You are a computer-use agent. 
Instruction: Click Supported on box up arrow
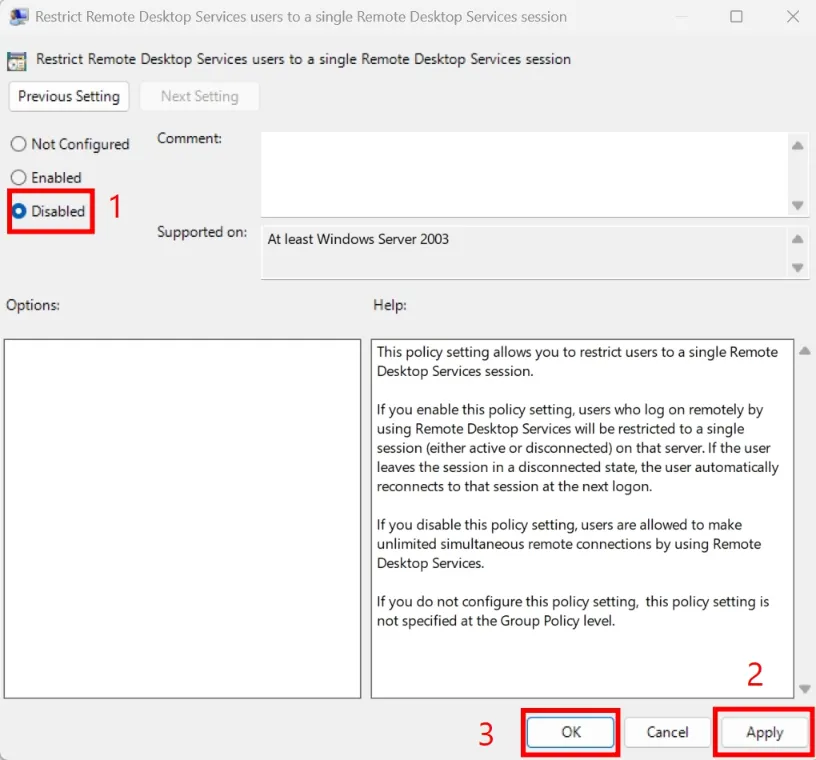pos(797,240)
